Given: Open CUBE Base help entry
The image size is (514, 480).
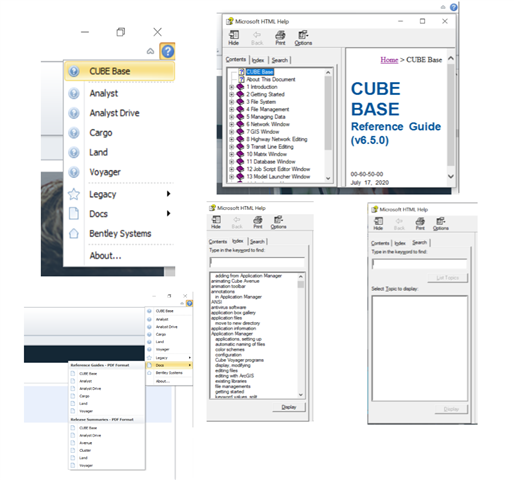Looking at the screenshot, I should 119,71.
